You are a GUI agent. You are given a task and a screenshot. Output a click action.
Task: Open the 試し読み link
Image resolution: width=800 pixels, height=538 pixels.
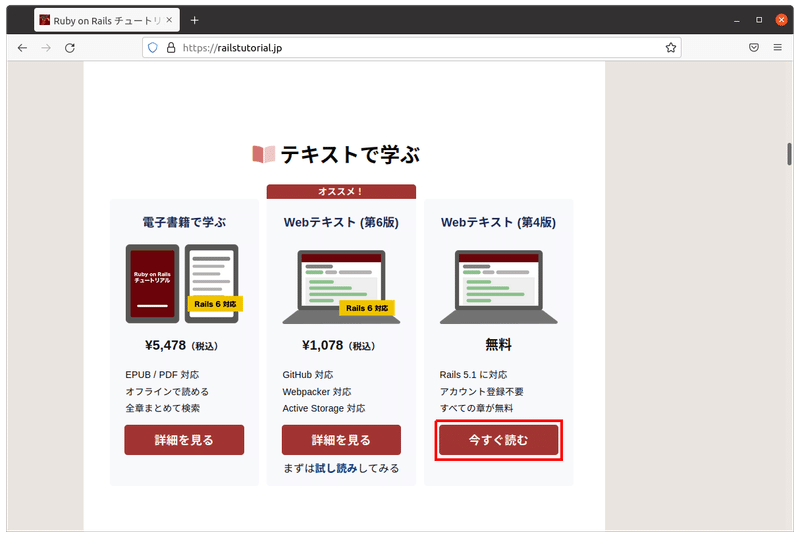tap(336, 469)
